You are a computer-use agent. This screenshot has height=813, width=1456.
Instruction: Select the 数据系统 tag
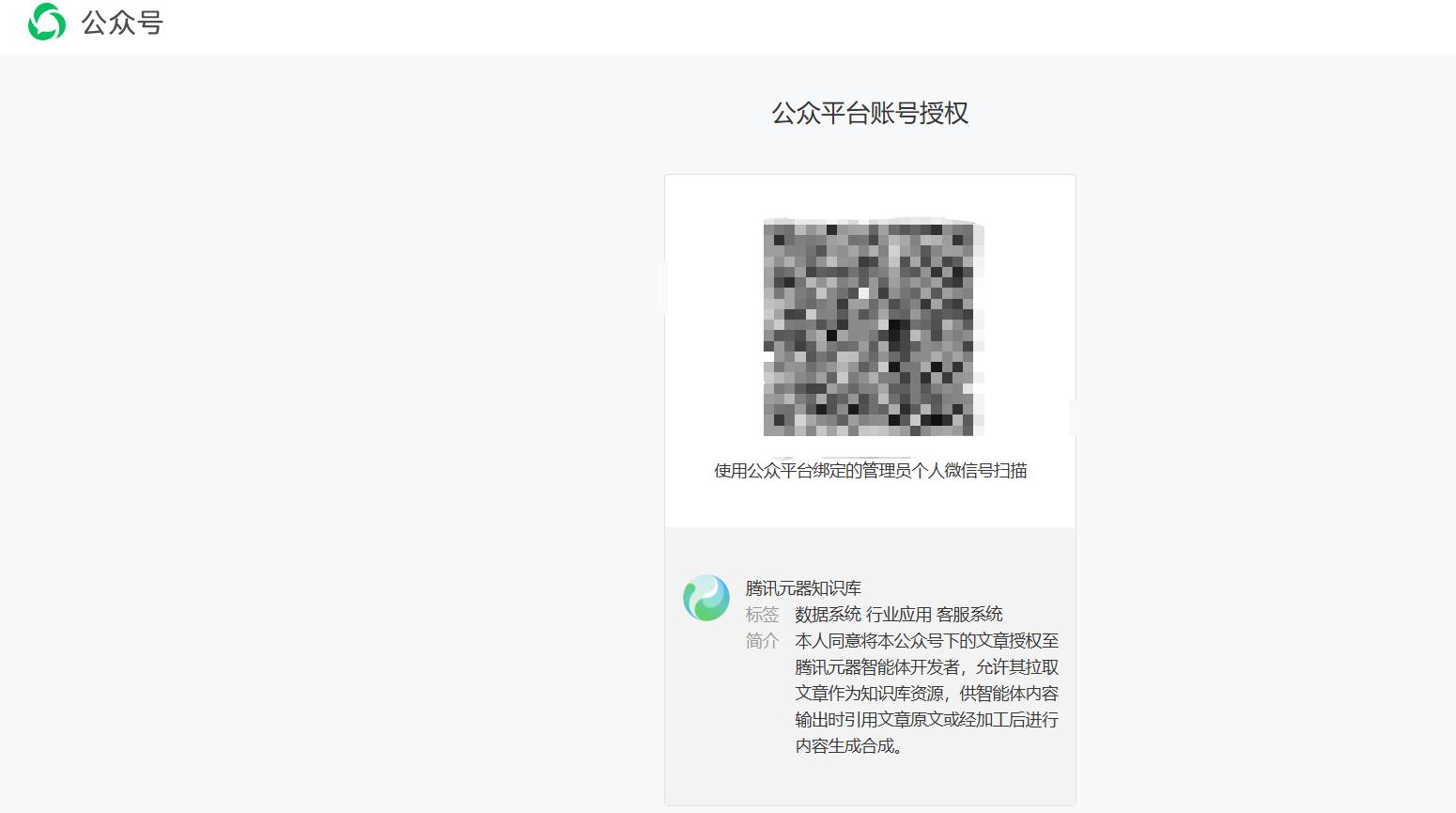coord(828,615)
